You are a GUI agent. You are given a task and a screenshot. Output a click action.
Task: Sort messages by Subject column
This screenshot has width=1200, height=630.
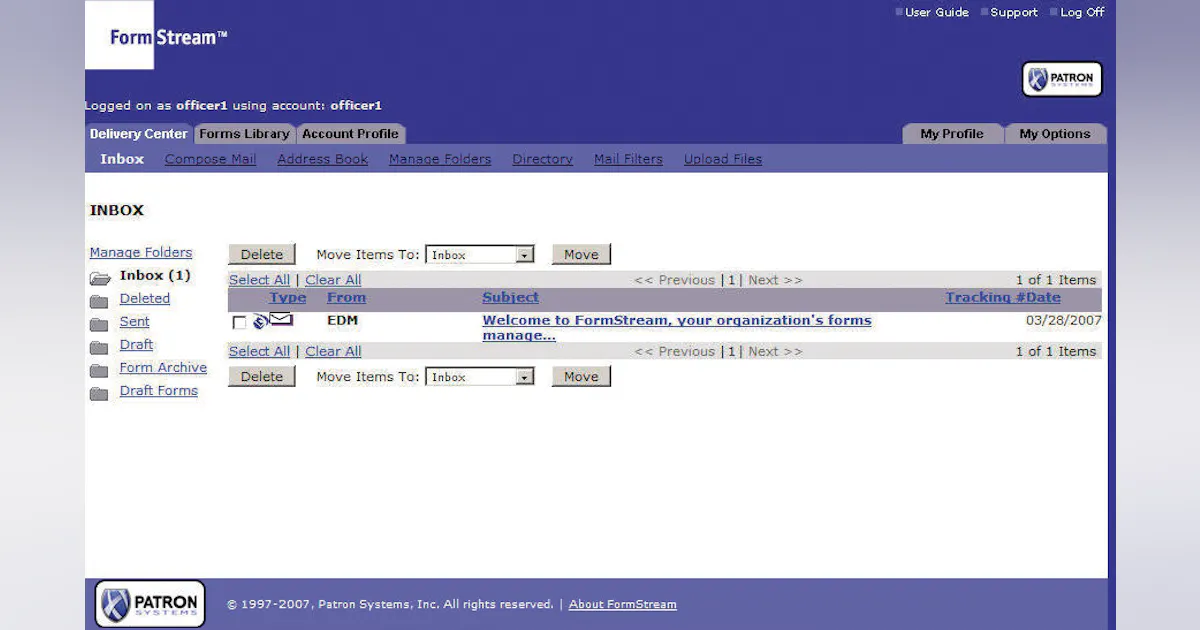click(510, 297)
